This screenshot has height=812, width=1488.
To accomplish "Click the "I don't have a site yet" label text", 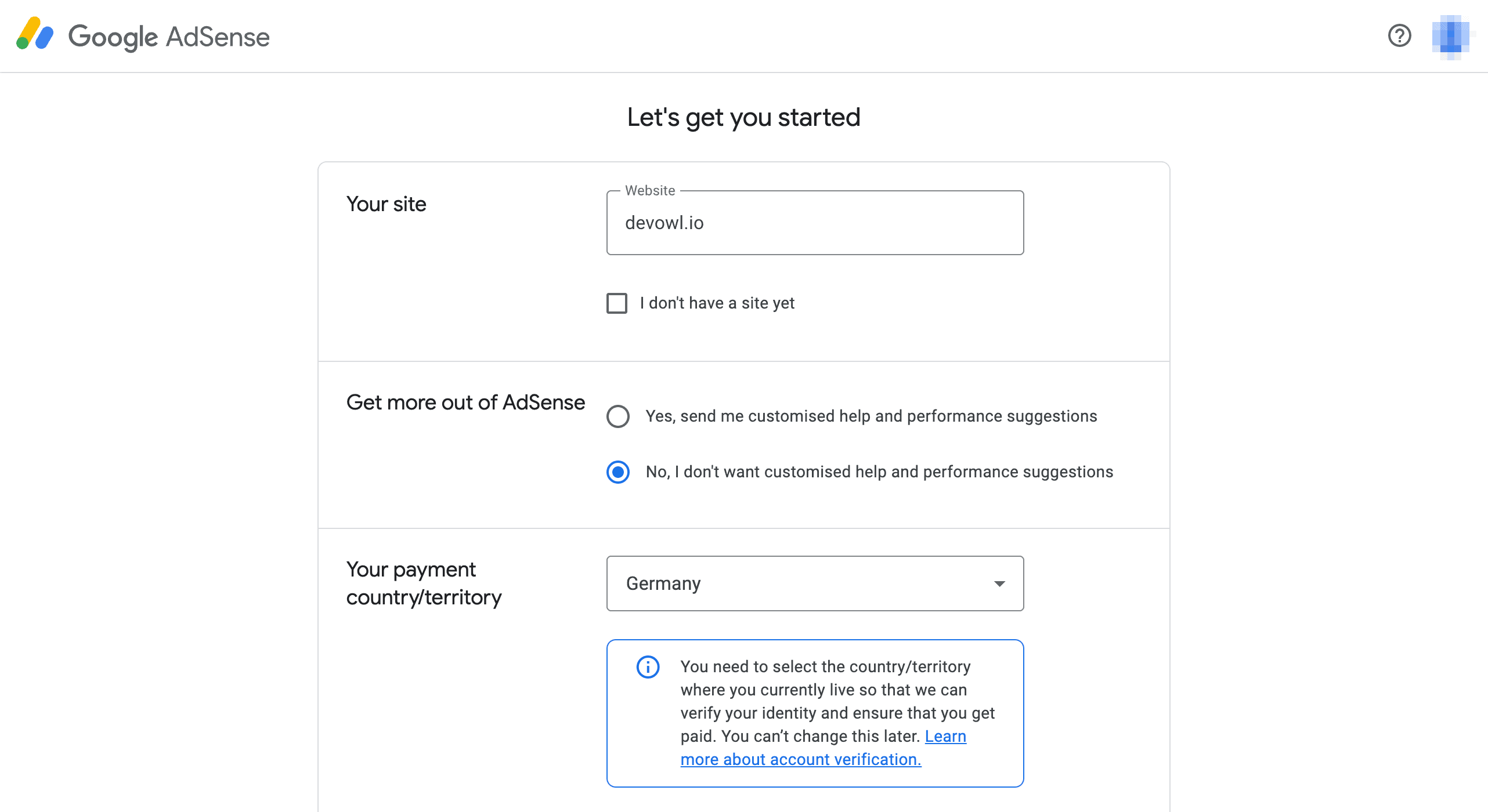I will point(717,303).
